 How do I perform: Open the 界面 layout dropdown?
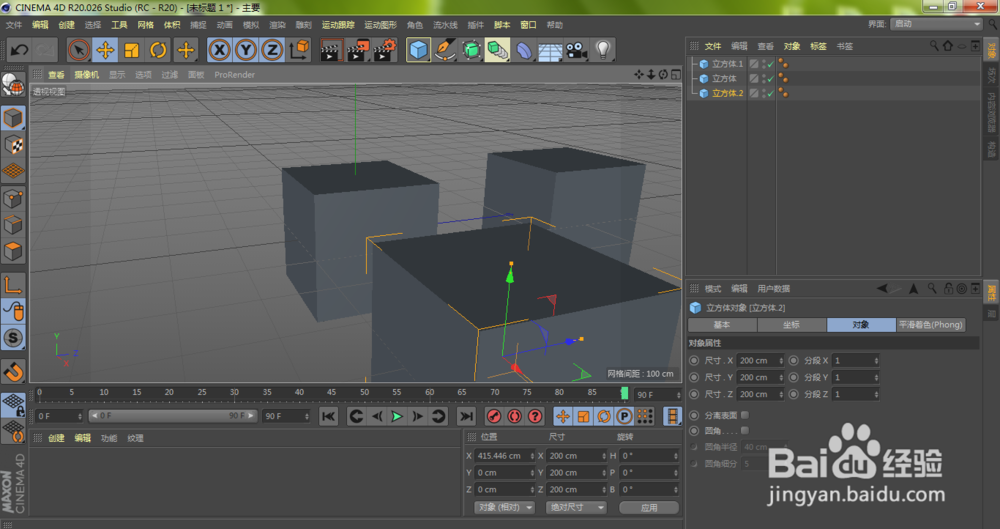[936, 24]
